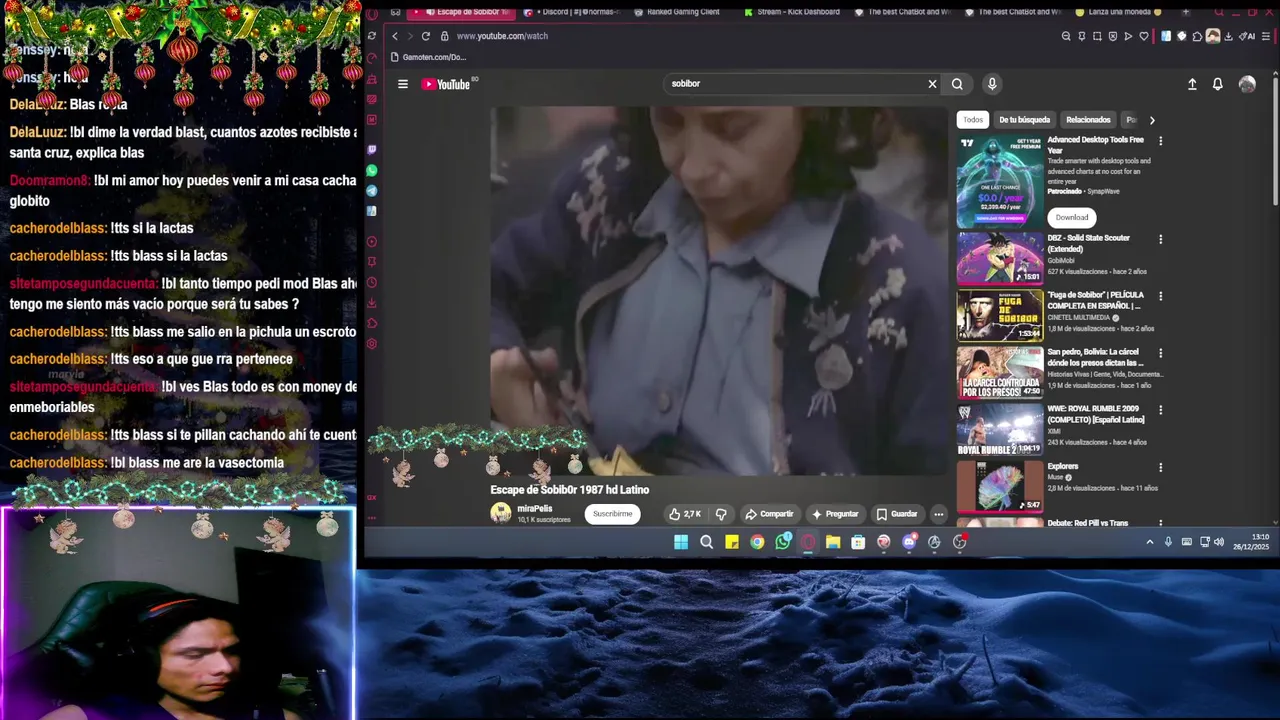Open Windows taskbar search

(x=706, y=542)
